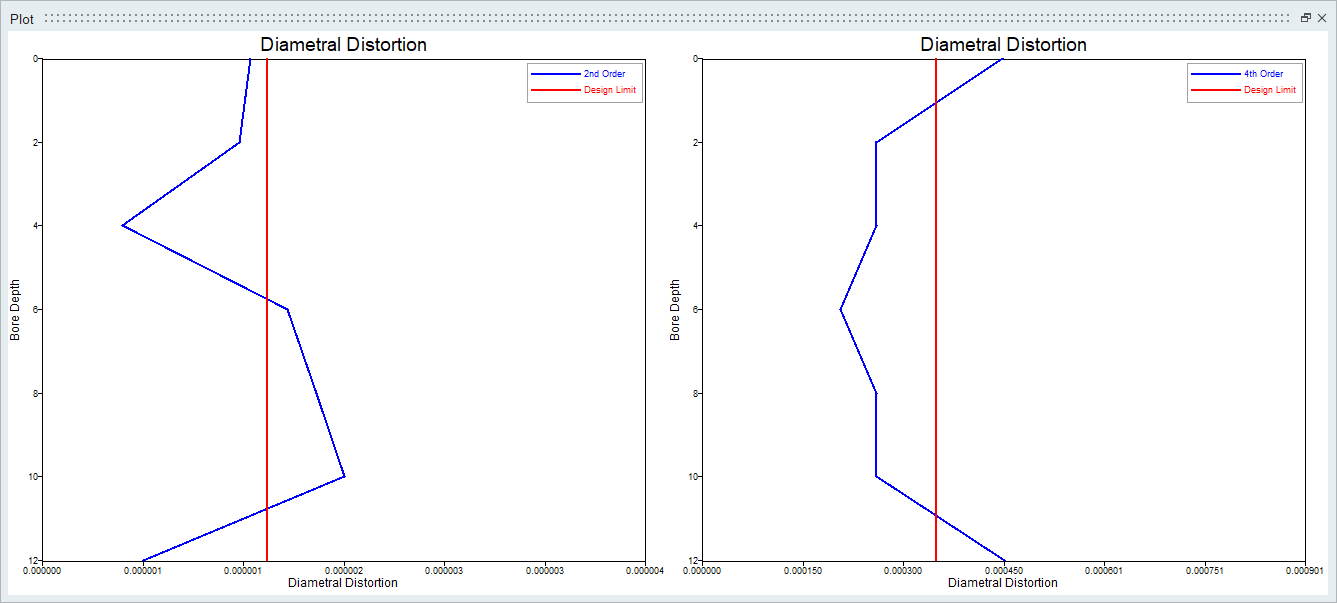Click Design Limit label in right plot legend

point(1269,90)
